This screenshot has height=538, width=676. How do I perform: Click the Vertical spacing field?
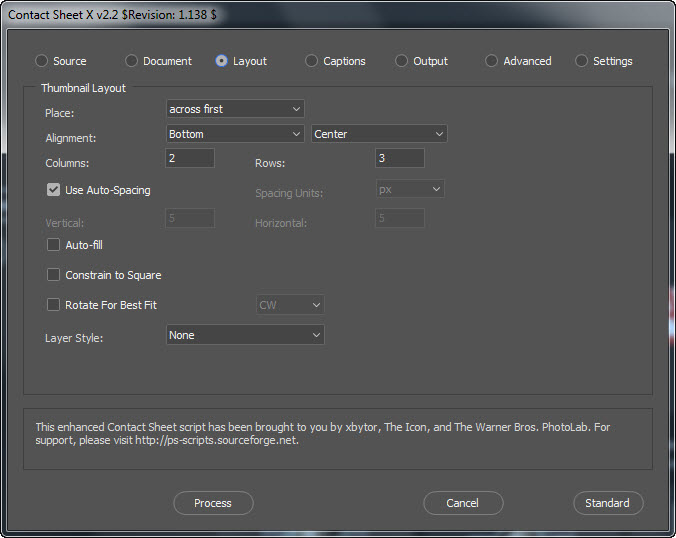[x=190, y=218]
